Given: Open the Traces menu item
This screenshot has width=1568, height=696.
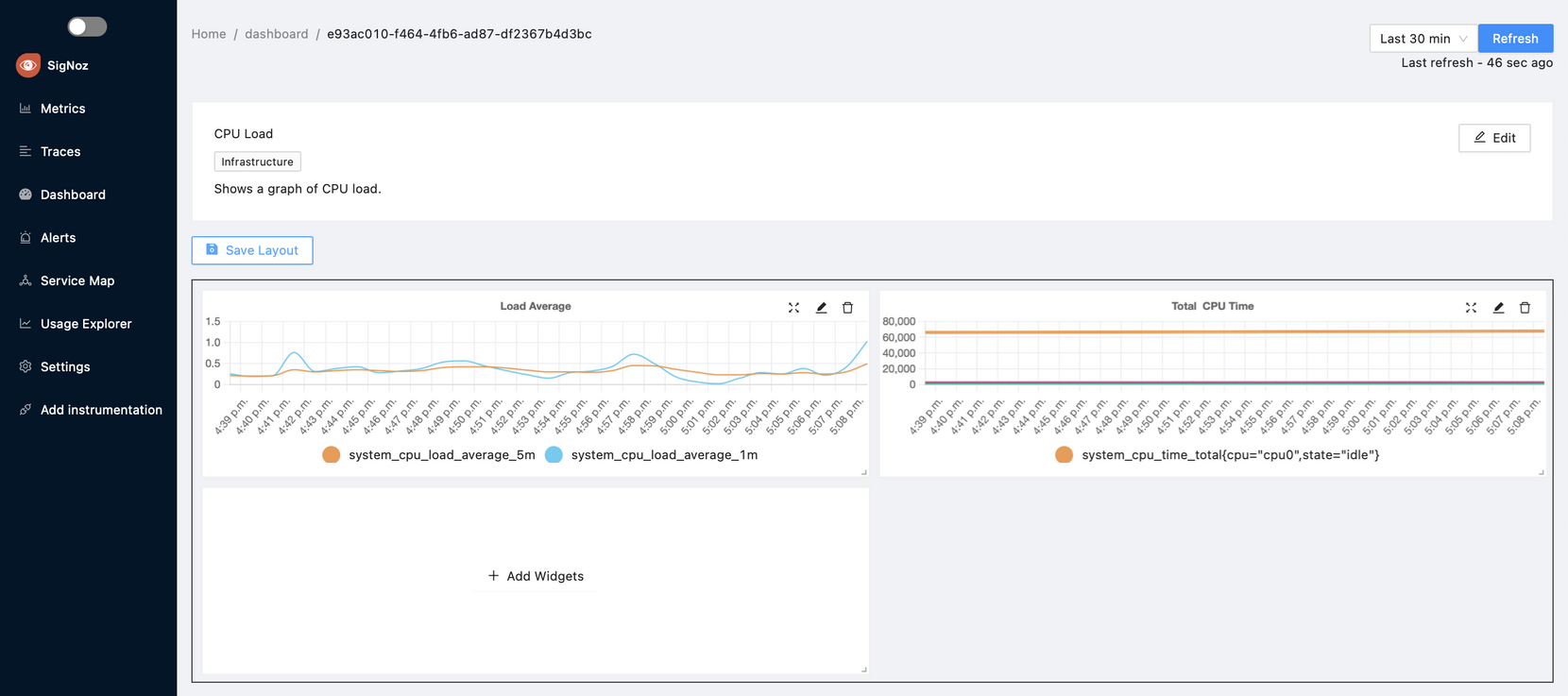Looking at the screenshot, I should (60, 151).
